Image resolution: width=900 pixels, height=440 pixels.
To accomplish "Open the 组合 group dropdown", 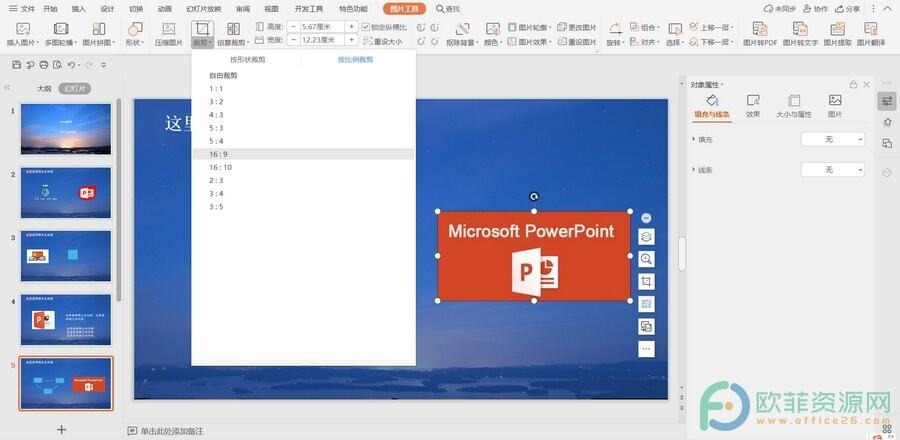I will tap(645, 28).
